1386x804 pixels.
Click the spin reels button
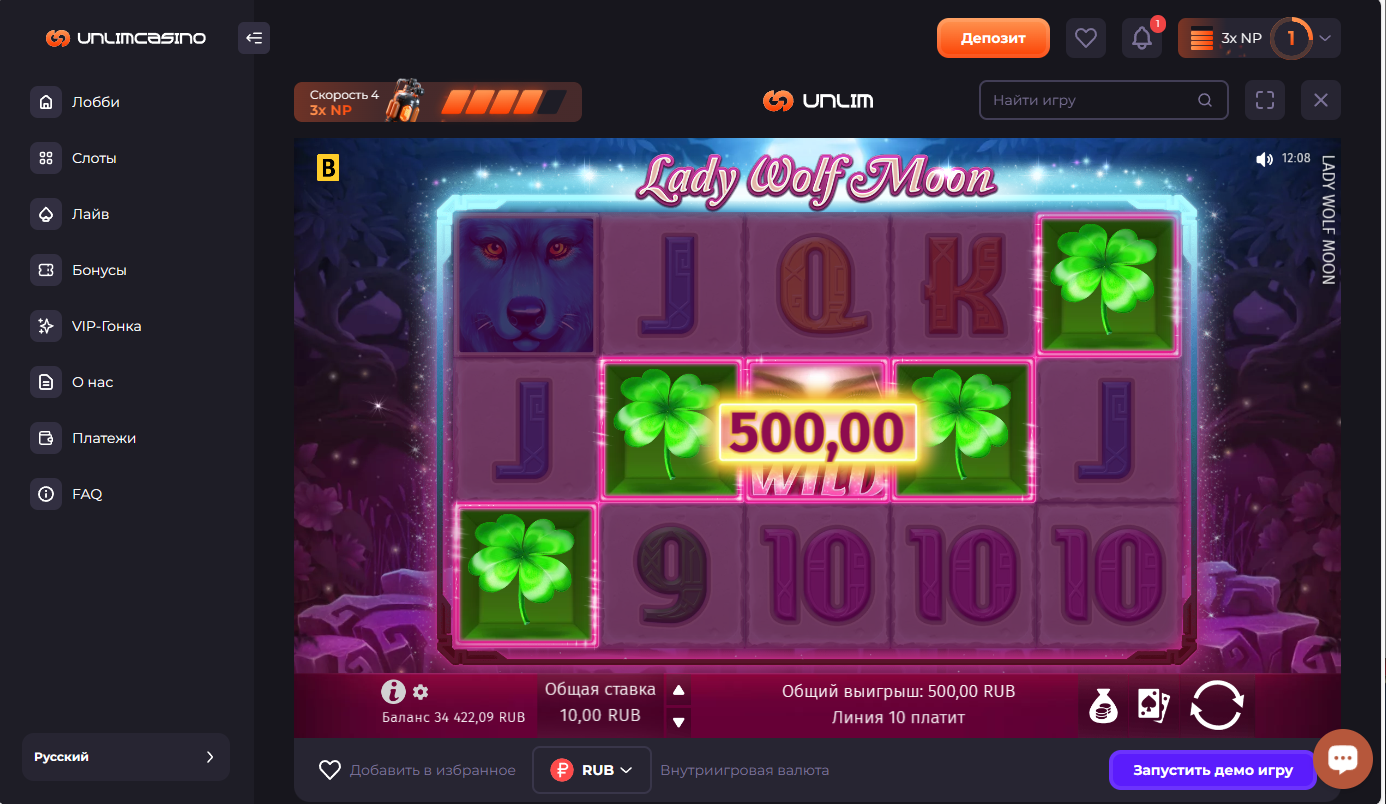1216,706
